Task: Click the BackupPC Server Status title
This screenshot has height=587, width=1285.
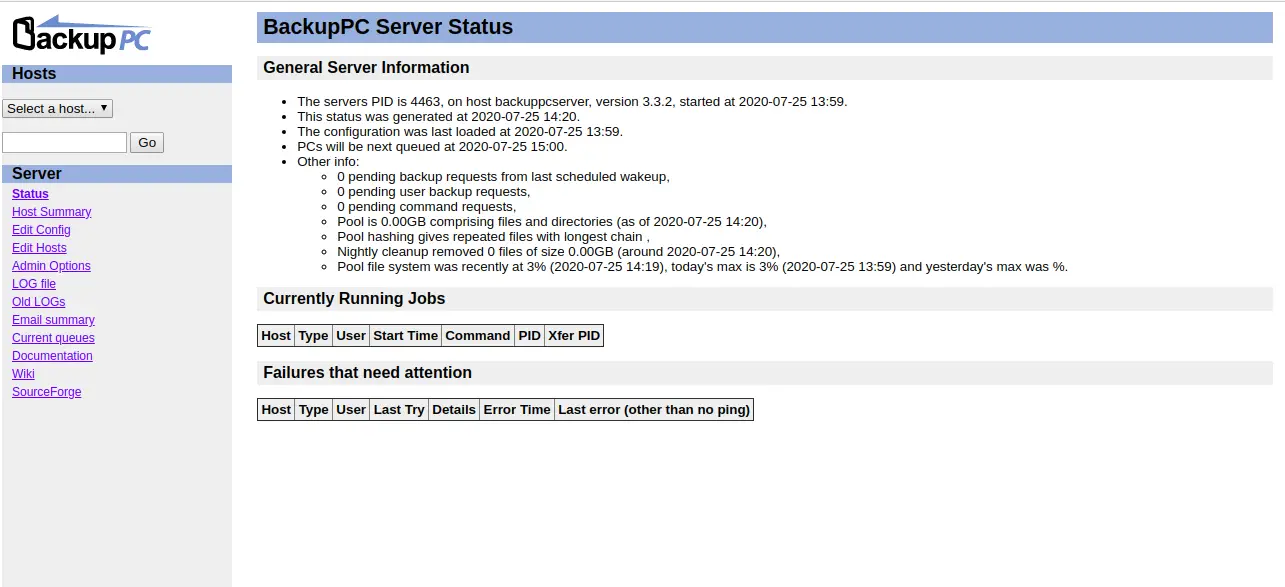Action: (765, 27)
